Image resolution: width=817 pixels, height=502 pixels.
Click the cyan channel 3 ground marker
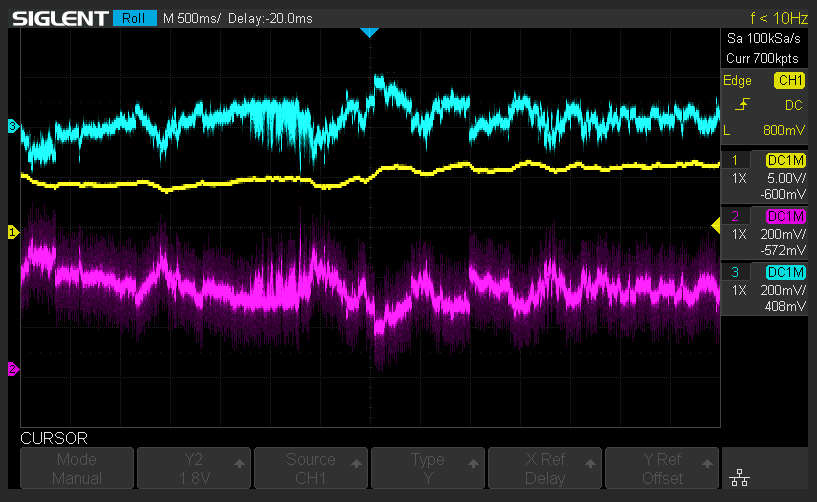click(13, 126)
